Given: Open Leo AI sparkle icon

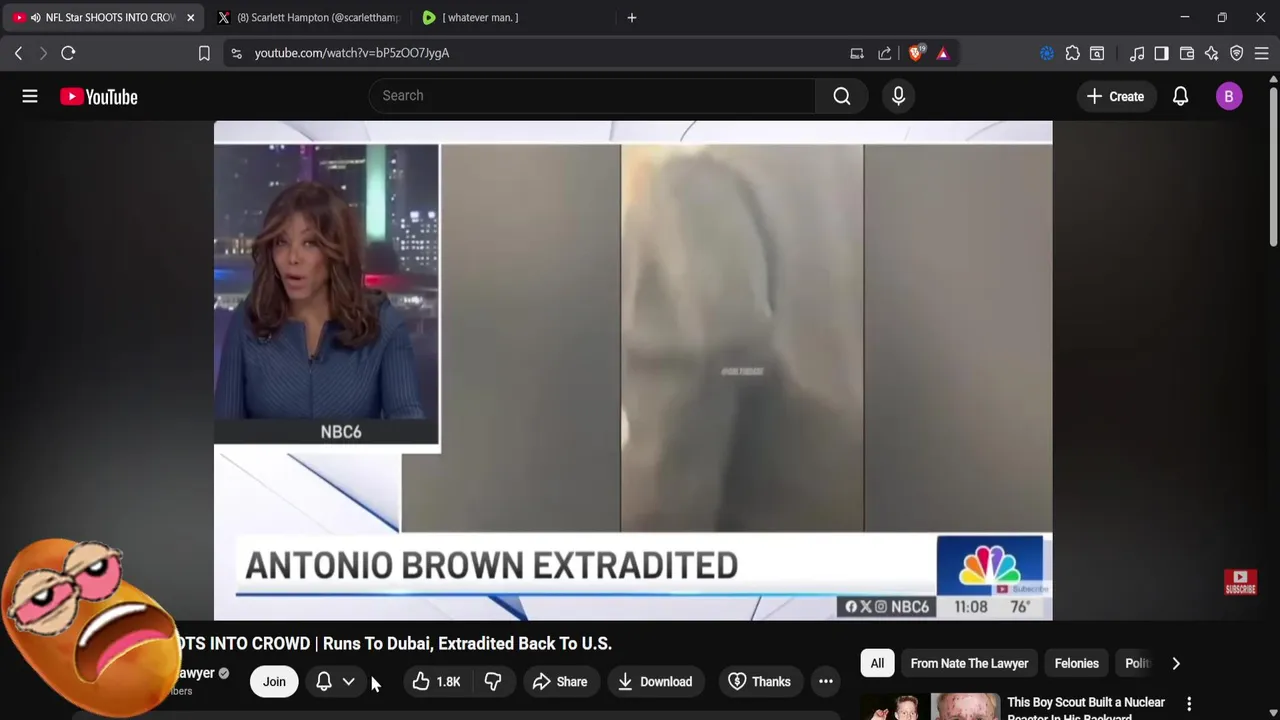Looking at the screenshot, I should point(1212,53).
